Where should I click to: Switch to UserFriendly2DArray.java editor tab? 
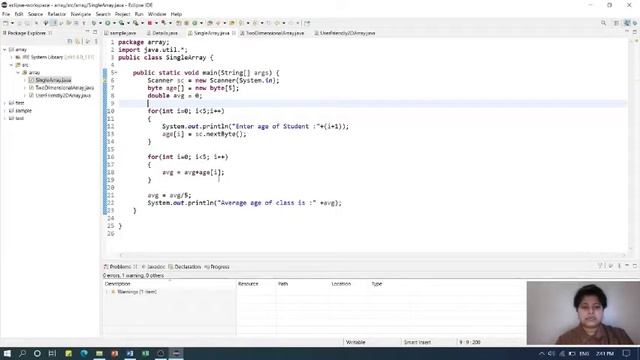pos(345,33)
